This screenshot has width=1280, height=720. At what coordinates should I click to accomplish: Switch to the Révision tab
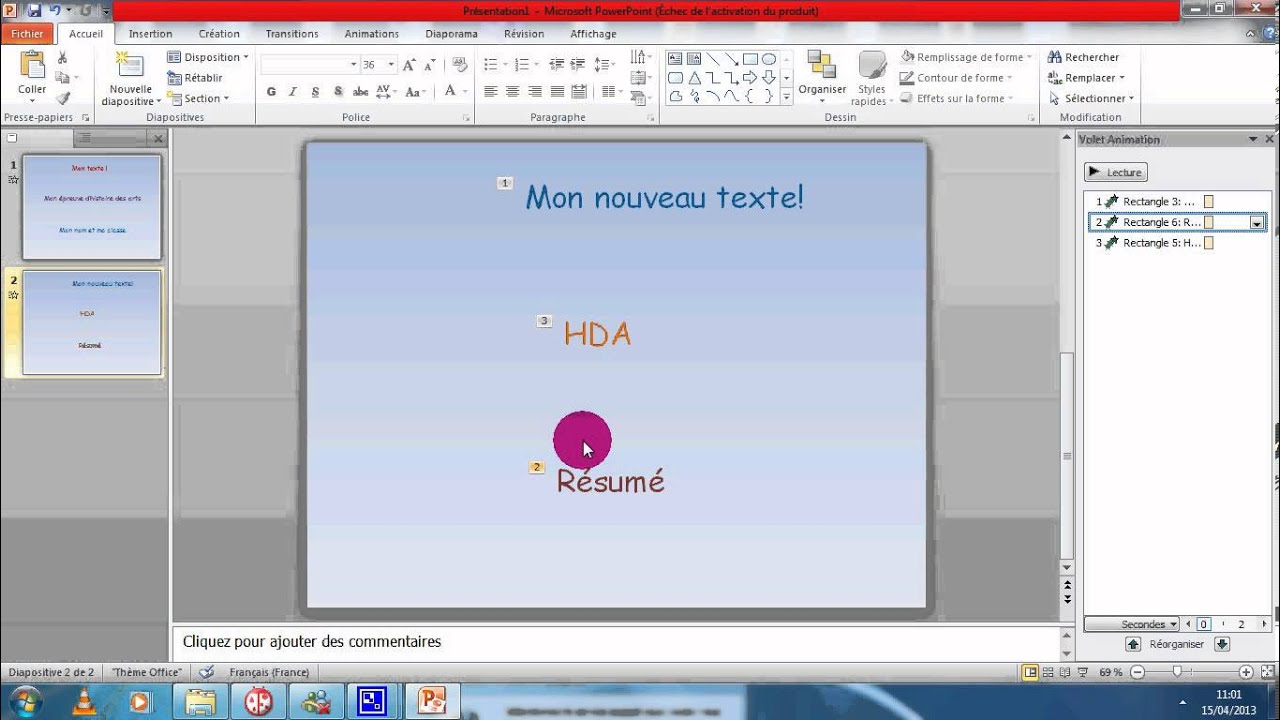pos(524,34)
